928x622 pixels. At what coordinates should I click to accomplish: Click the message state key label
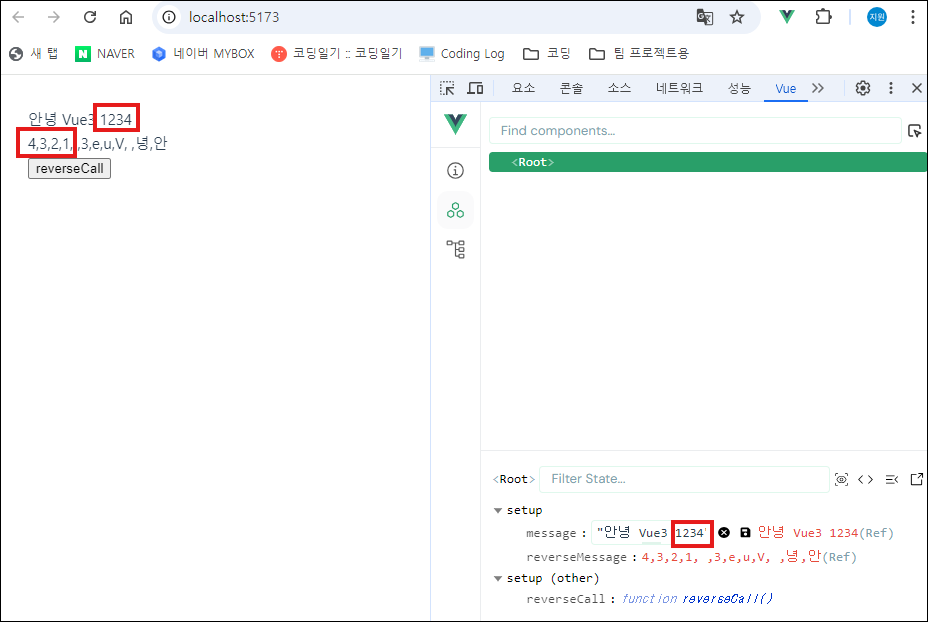click(x=551, y=533)
